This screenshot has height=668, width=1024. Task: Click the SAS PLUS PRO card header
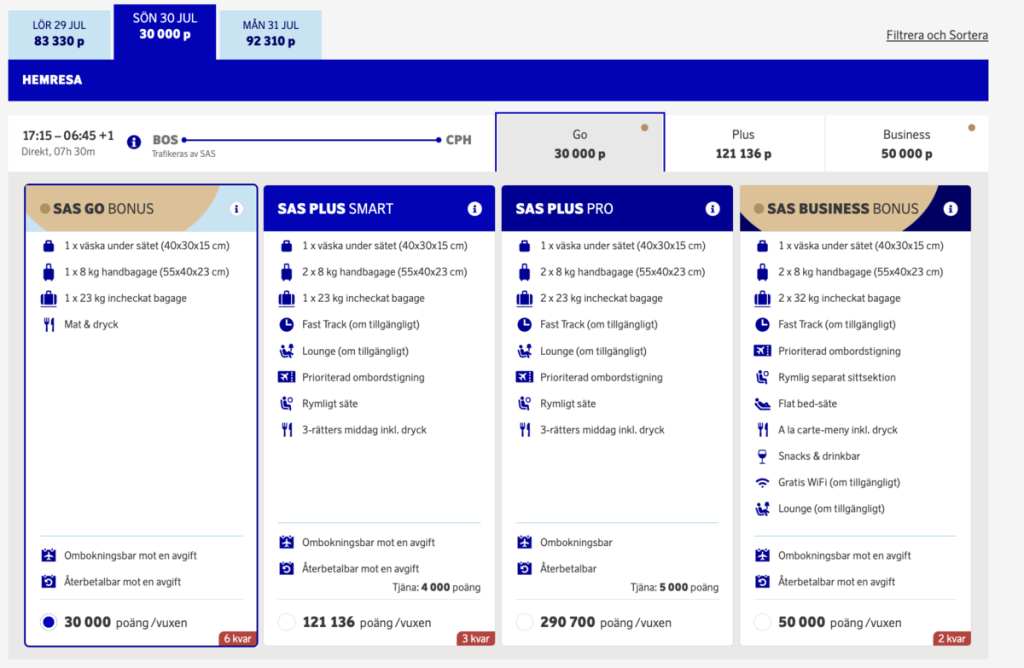617,208
